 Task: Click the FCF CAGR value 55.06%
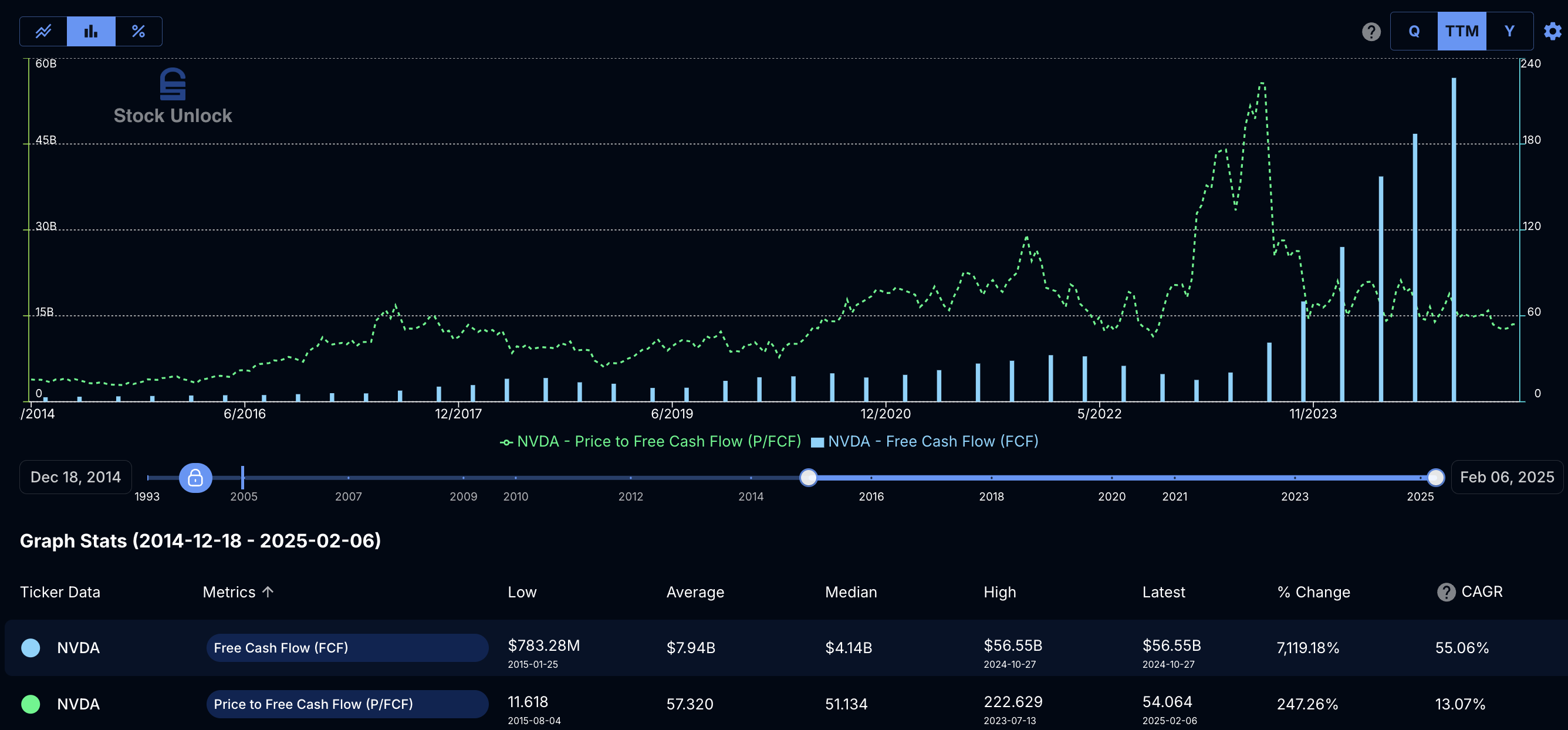pyautogui.click(x=1462, y=648)
